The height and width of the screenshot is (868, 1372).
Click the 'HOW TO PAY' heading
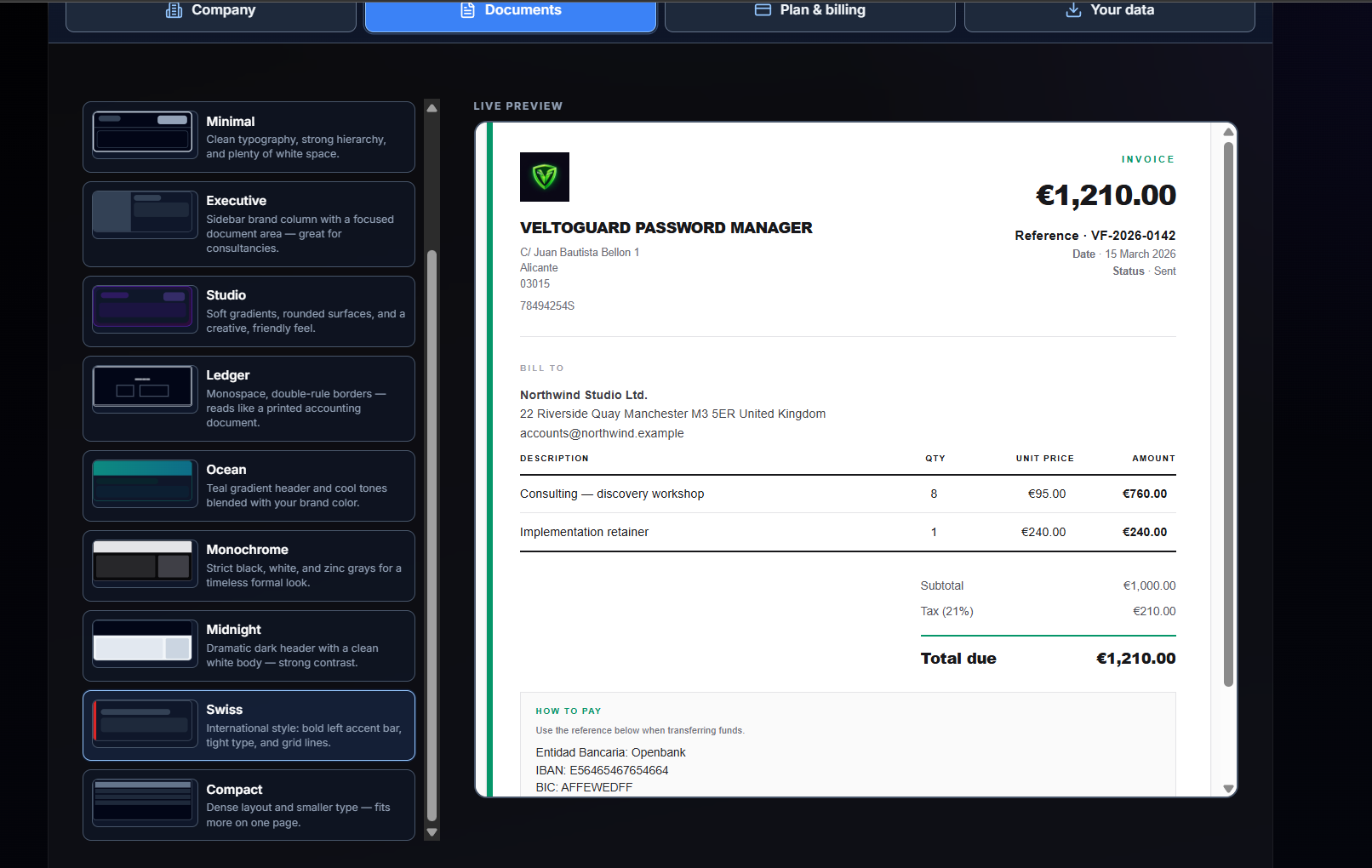pos(569,711)
